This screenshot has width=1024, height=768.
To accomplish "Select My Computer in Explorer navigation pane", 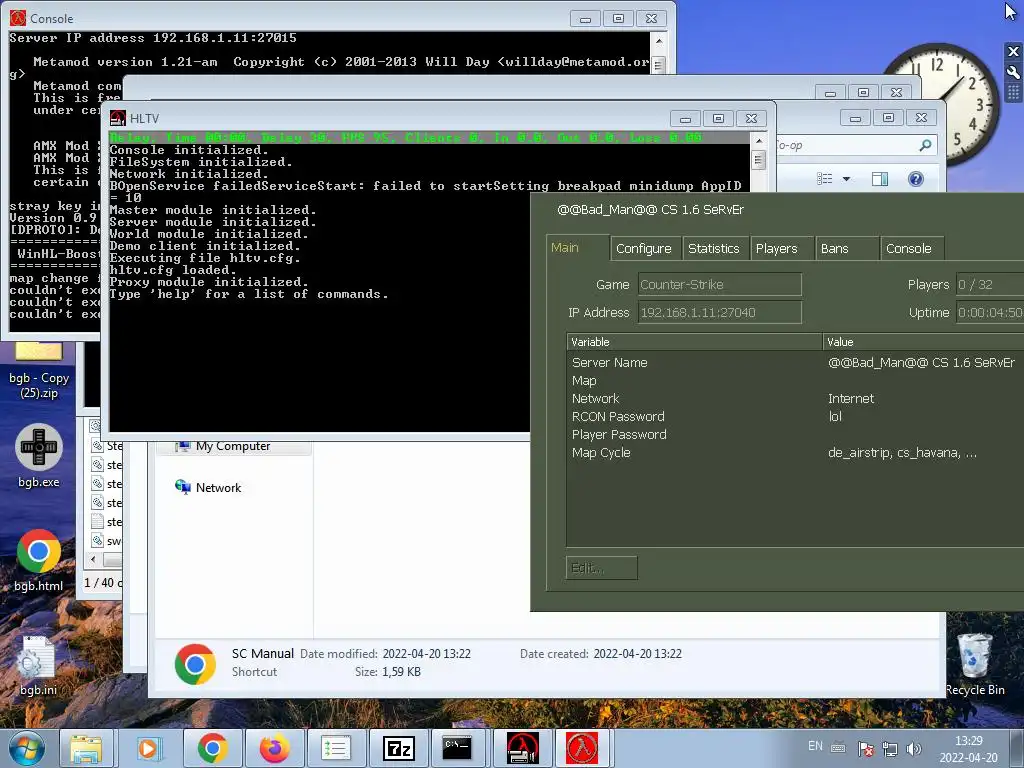I will [x=232, y=446].
